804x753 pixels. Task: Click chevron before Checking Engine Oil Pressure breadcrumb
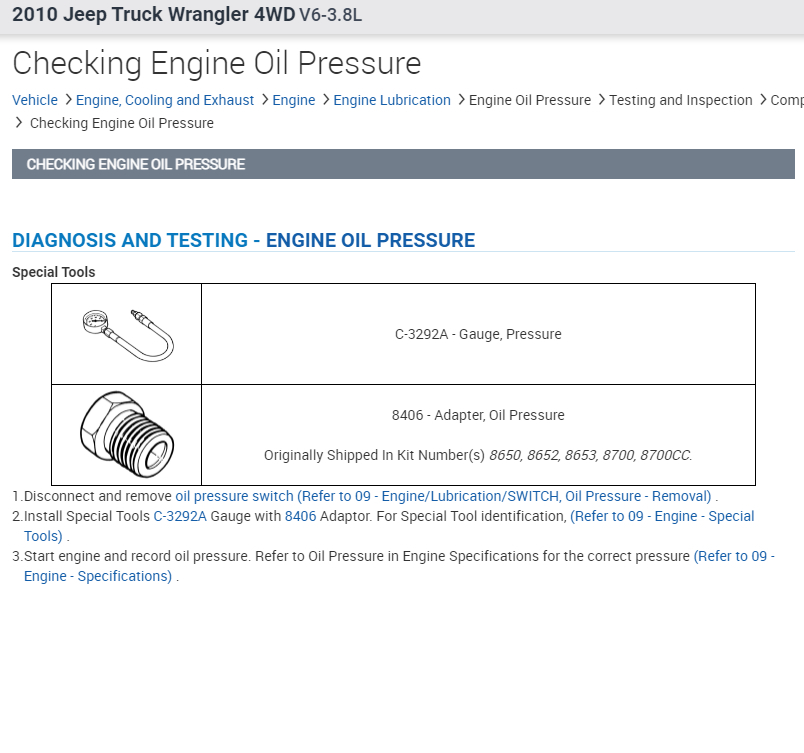pyautogui.click(x=19, y=123)
